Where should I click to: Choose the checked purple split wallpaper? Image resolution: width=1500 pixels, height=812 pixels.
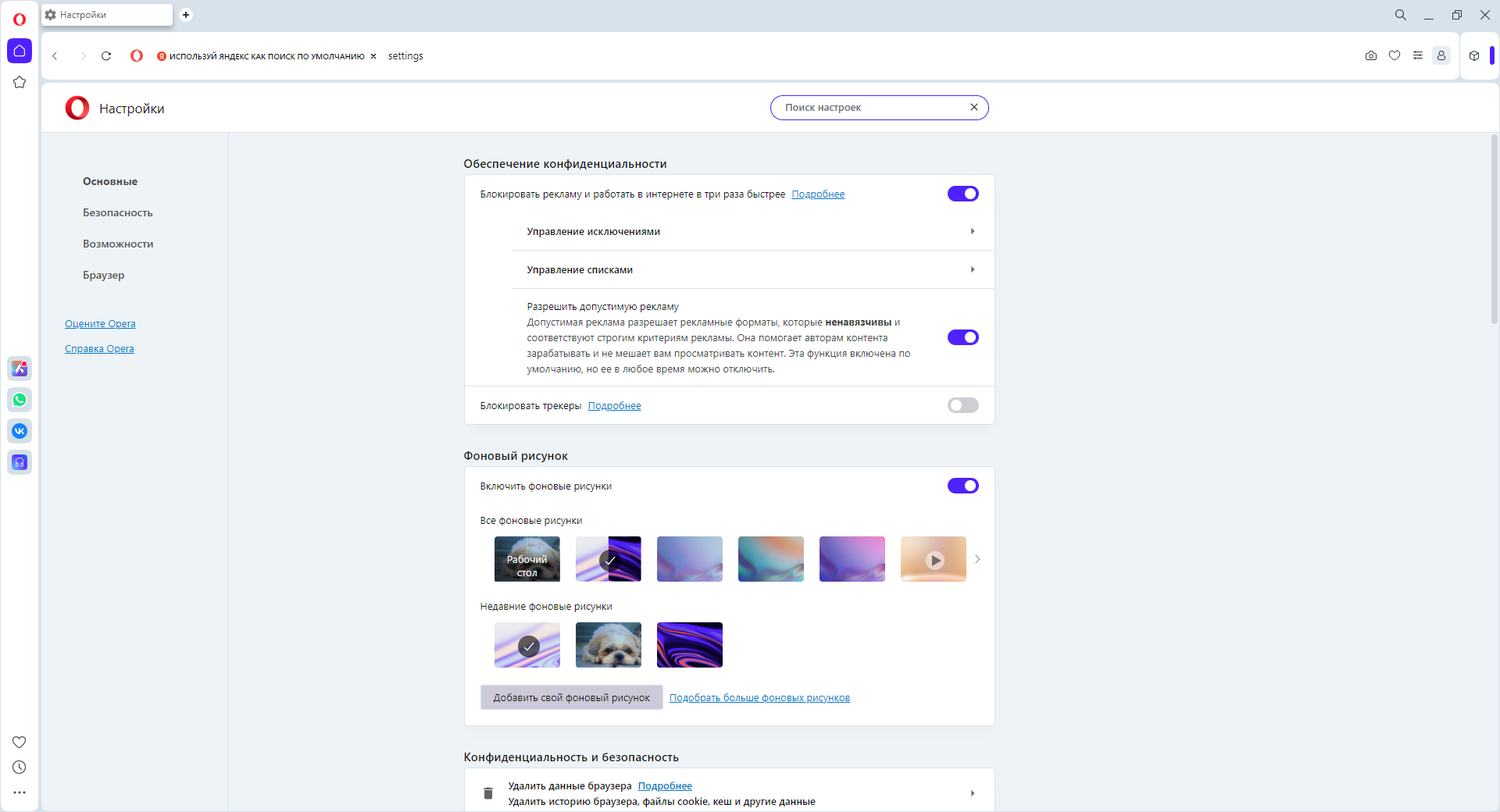[x=609, y=559]
